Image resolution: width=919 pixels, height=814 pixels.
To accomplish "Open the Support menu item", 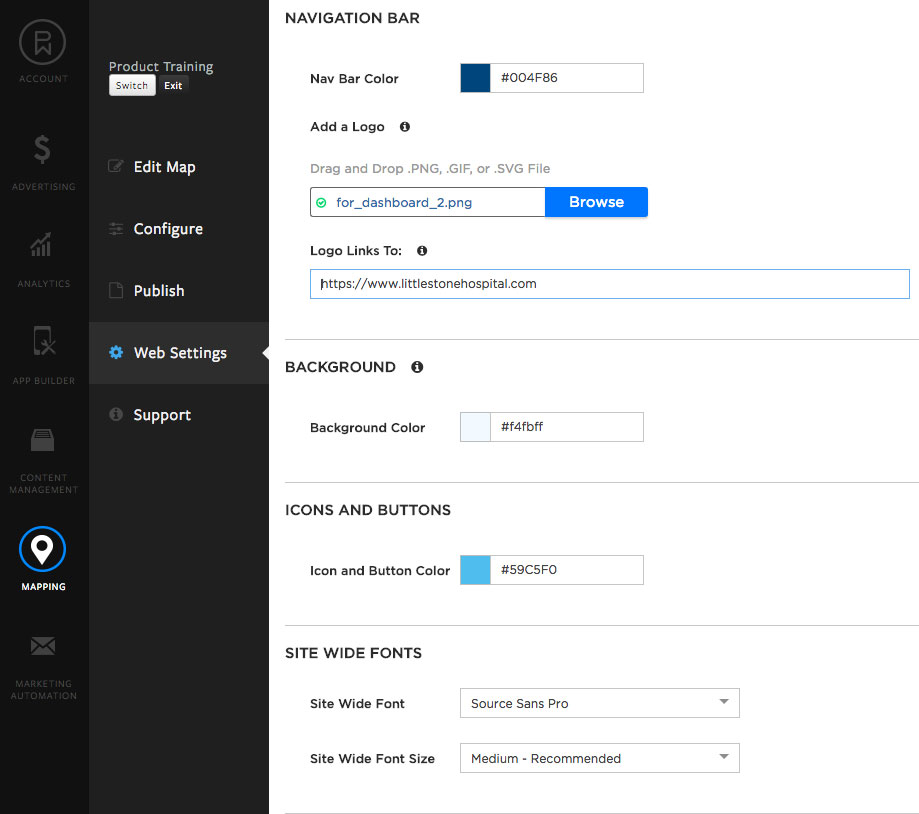I will 162,415.
